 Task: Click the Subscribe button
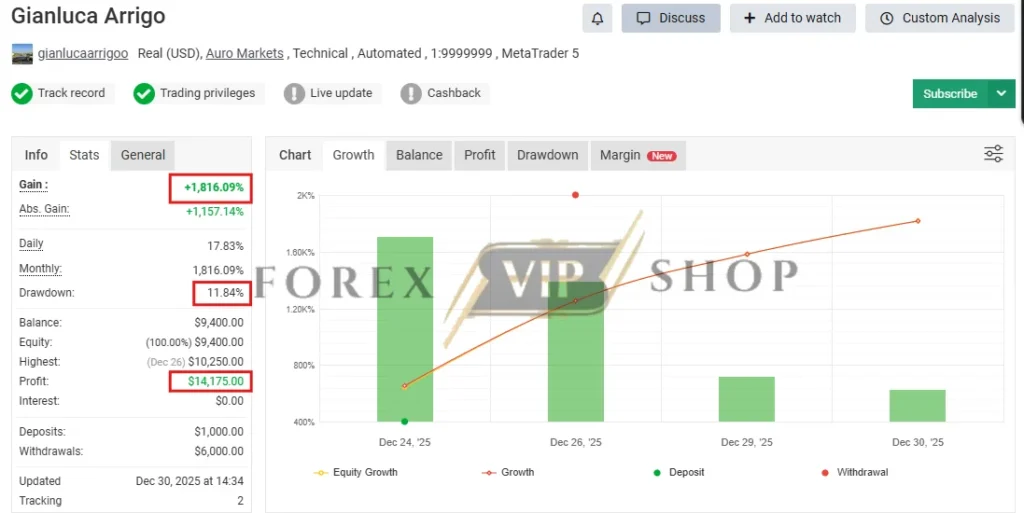click(x=950, y=94)
